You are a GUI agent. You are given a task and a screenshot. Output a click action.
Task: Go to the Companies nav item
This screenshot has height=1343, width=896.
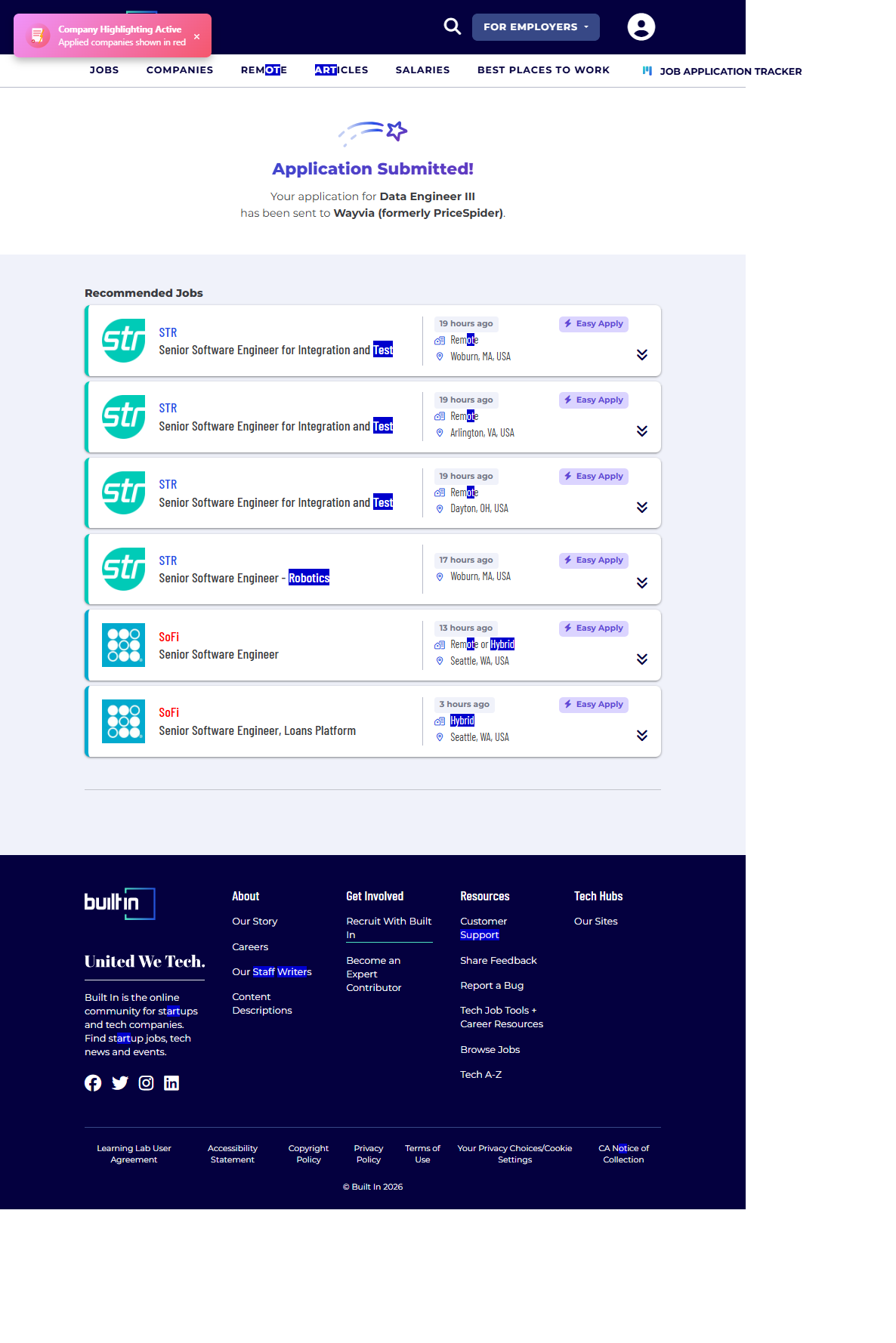[180, 70]
